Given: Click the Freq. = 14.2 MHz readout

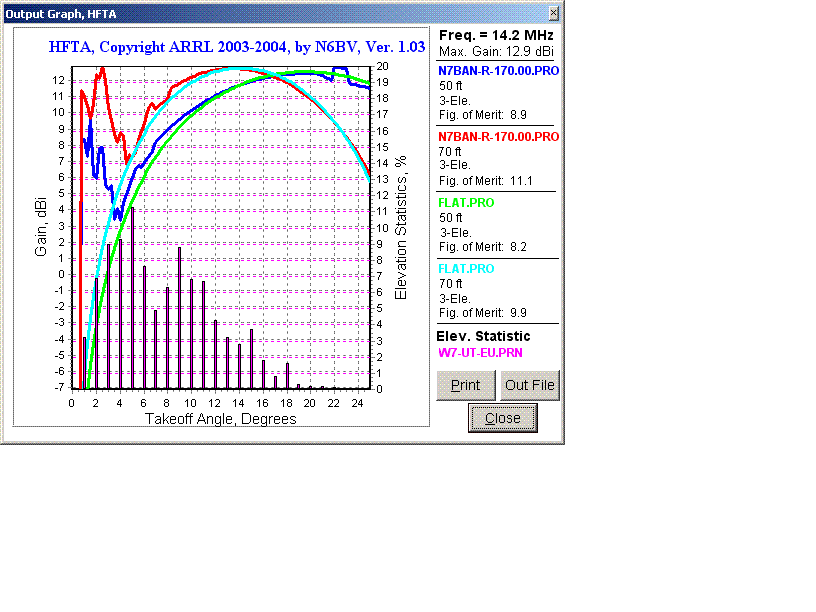Looking at the screenshot, I should [497, 35].
